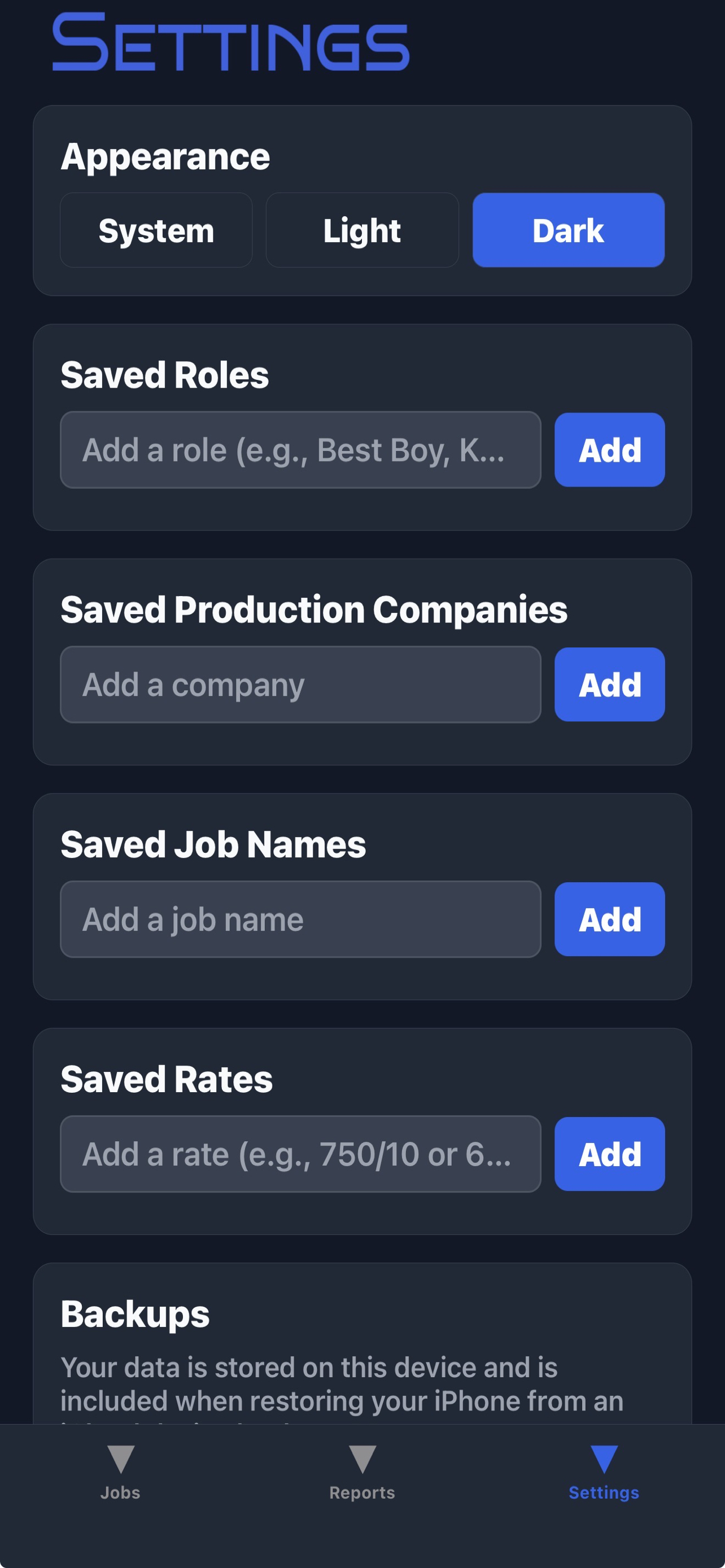
Task: Focus the Add a role input
Action: click(300, 450)
